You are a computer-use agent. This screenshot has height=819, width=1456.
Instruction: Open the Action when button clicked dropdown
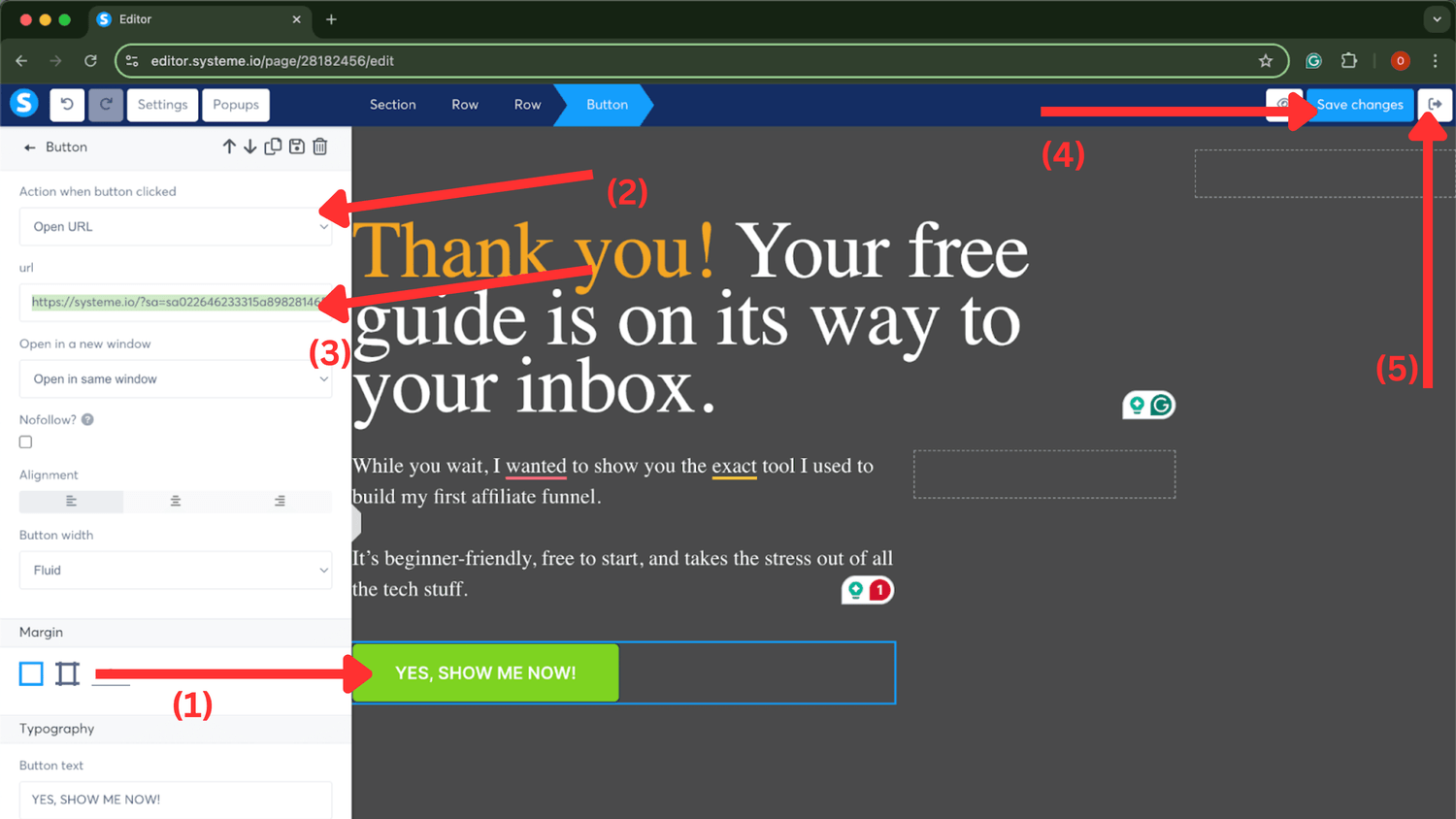point(176,227)
